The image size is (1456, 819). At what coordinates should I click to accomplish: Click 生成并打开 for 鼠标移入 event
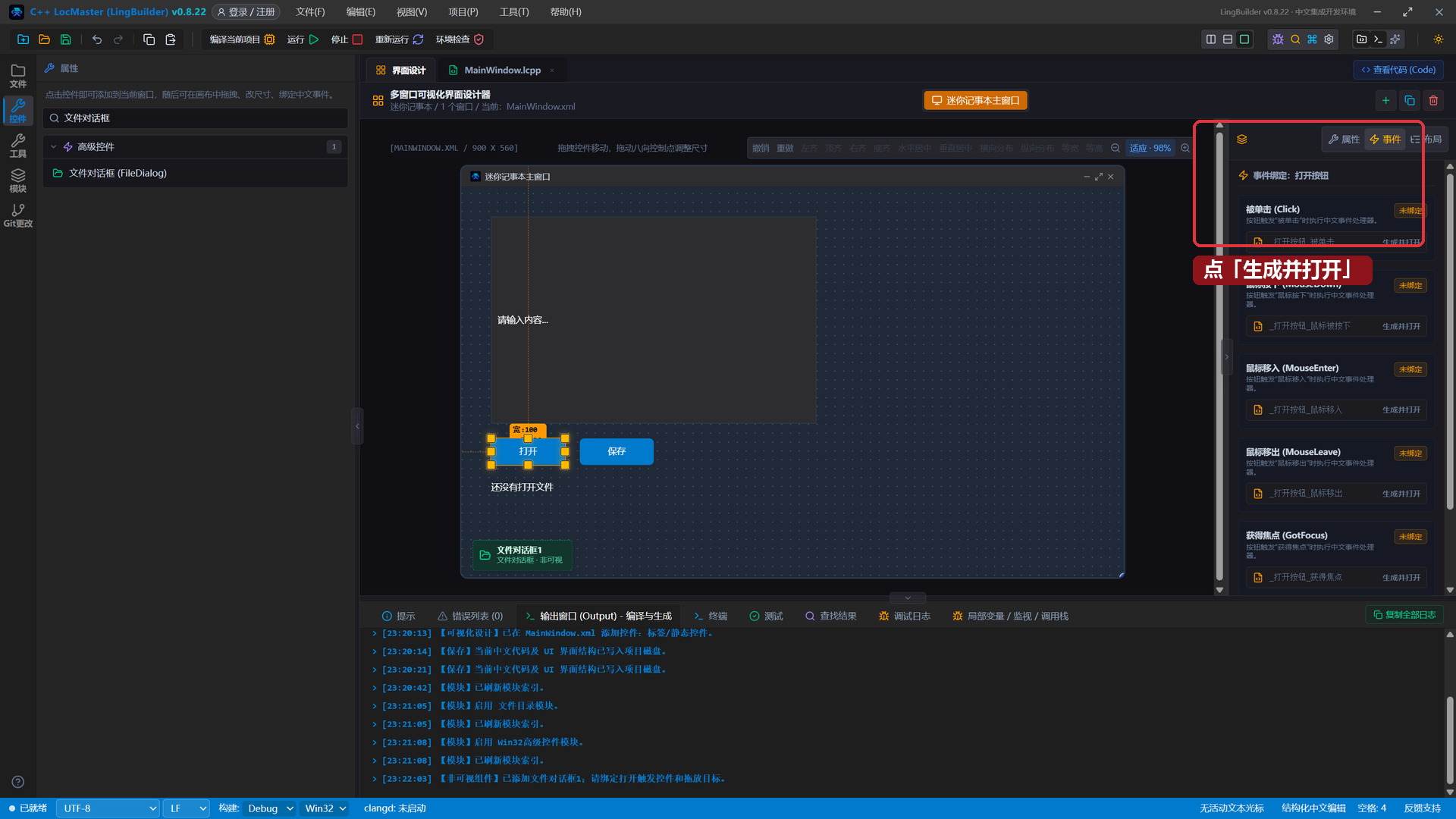click(1401, 410)
